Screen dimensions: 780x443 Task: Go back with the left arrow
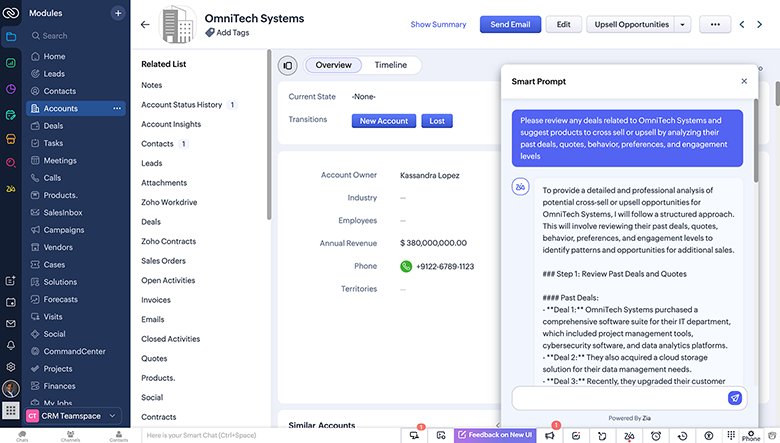click(x=145, y=24)
